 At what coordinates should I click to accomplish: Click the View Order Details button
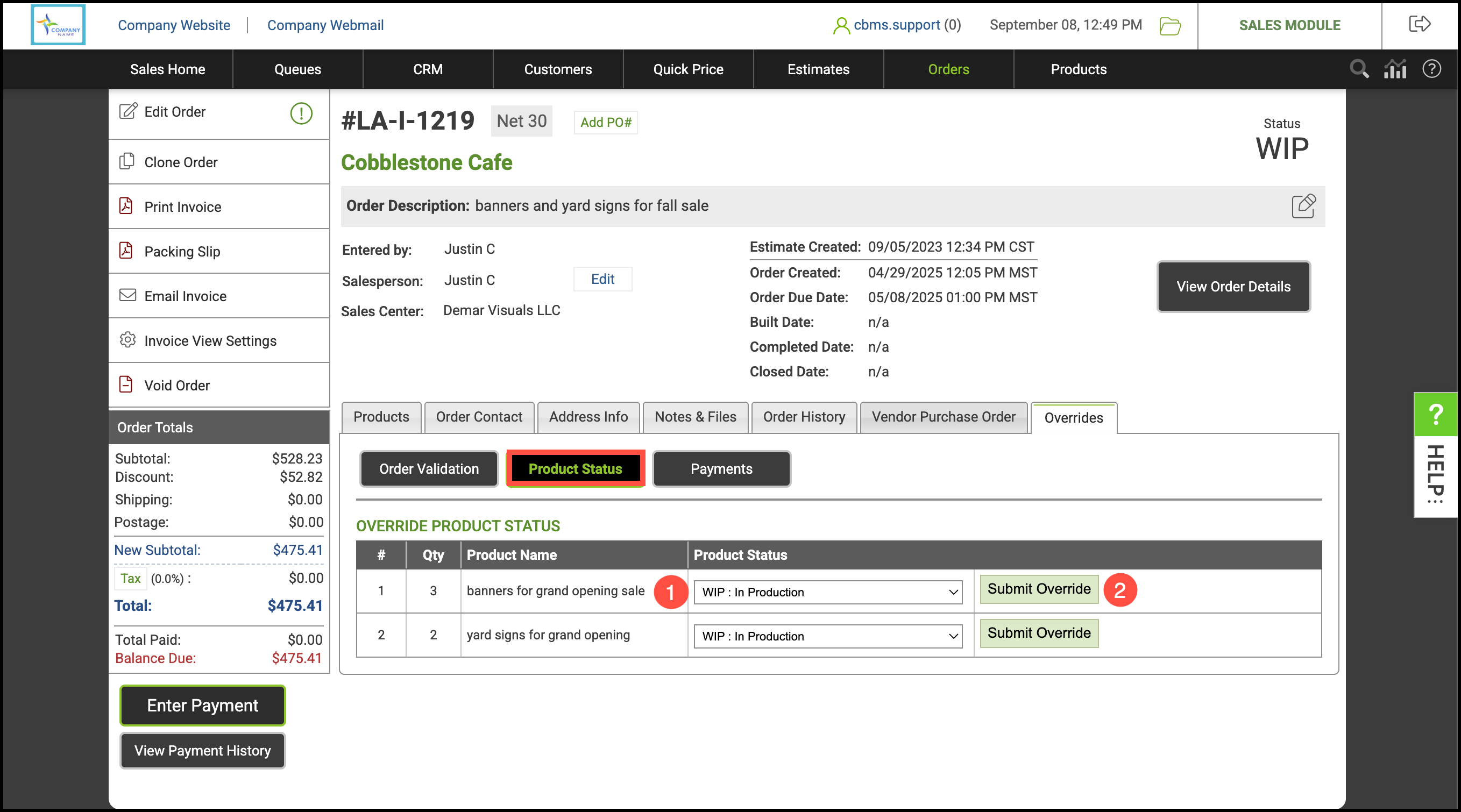point(1233,287)
